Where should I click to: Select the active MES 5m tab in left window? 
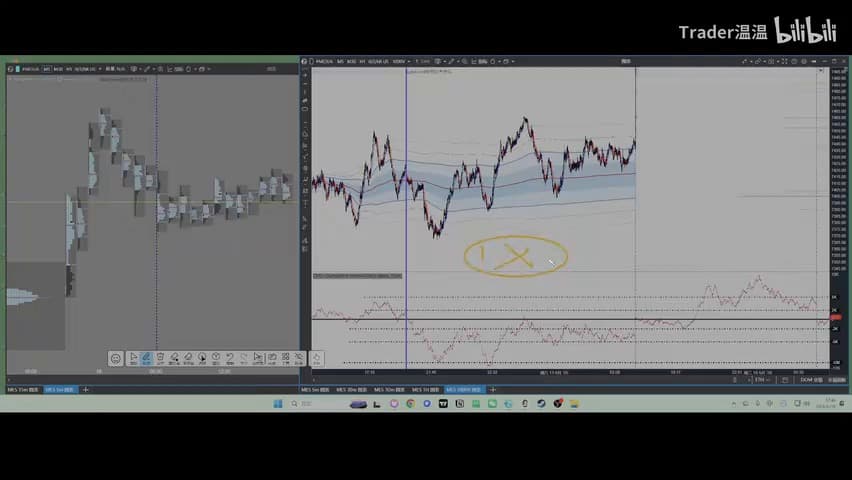[x=60, y=390]
